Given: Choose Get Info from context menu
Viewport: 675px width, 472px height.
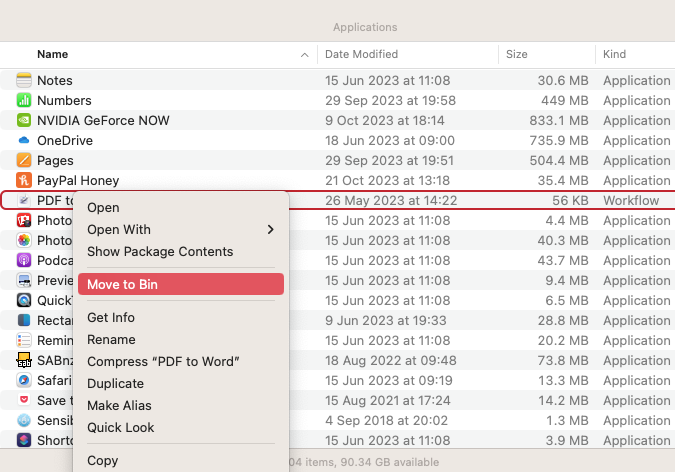Looking at the screenshot, I should 181,317.
